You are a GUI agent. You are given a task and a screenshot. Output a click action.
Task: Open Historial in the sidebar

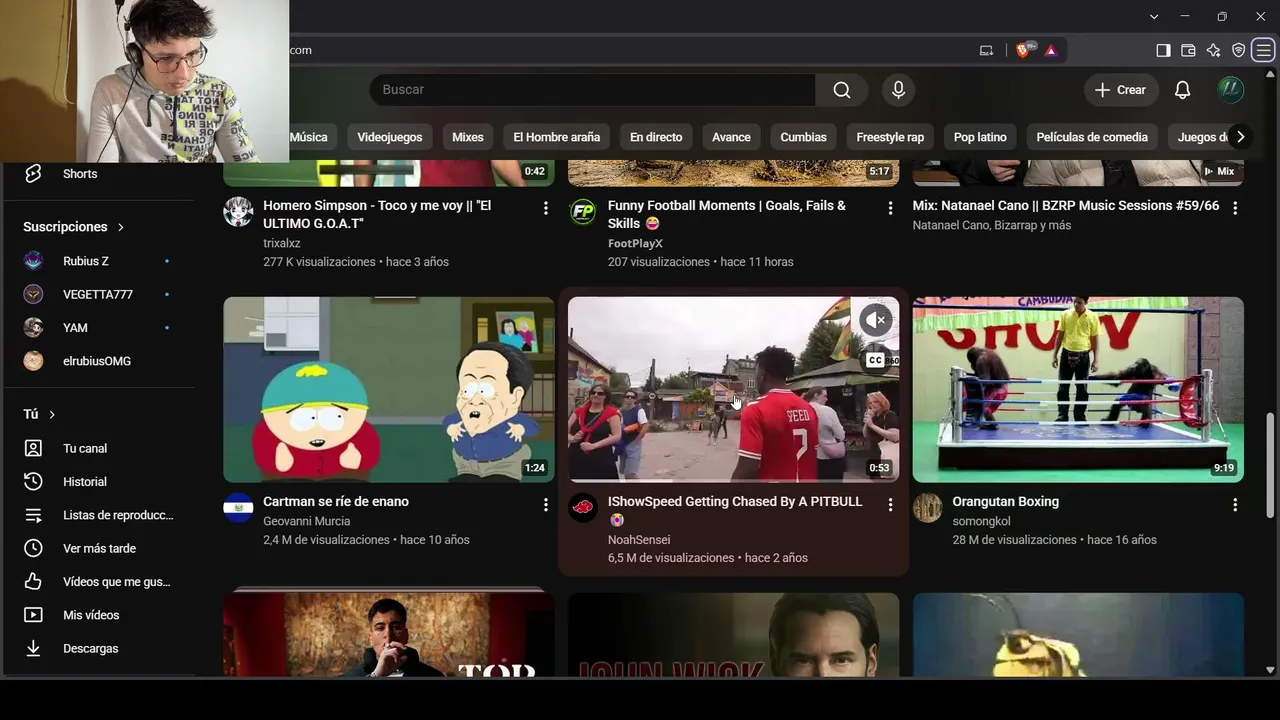(x=97, y=482)
